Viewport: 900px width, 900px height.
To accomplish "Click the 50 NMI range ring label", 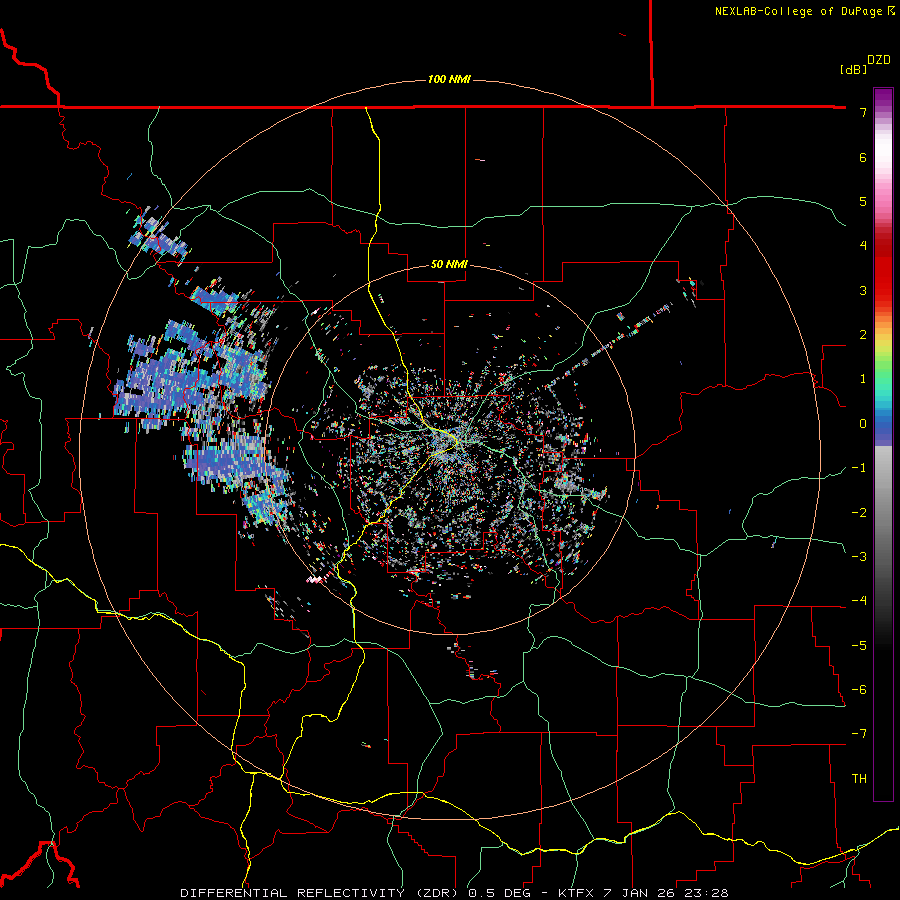I will pyautogui.click(x=449, y=264).
